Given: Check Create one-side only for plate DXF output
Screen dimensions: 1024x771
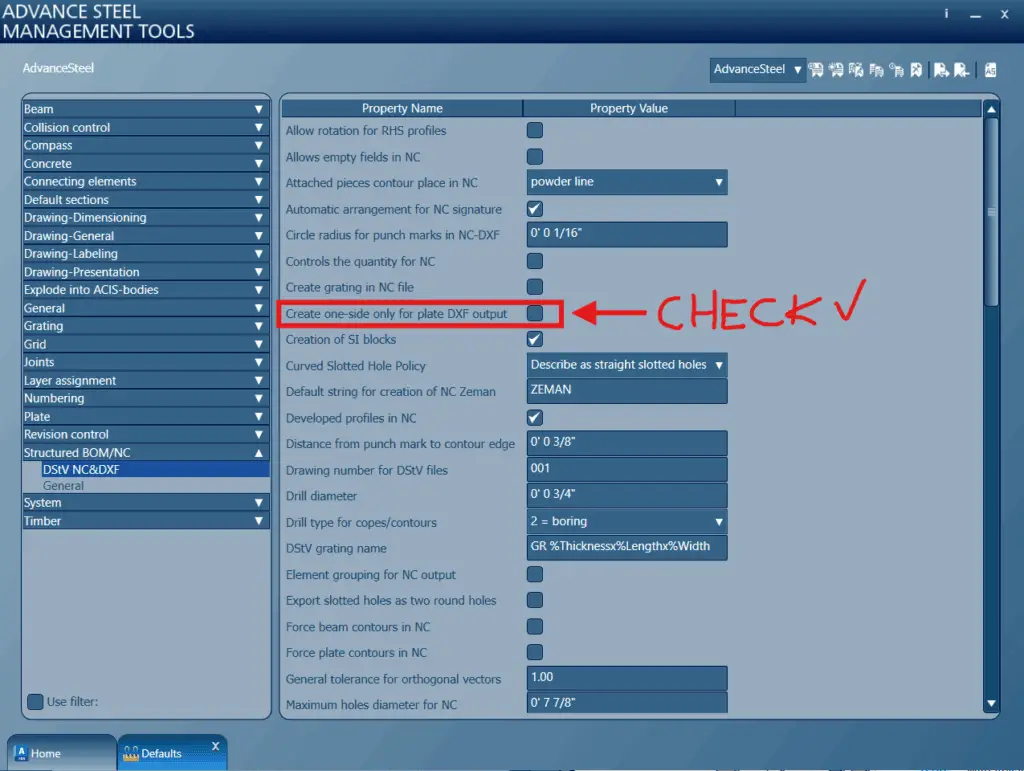Looking at the screenshot, I should [535, 313].
